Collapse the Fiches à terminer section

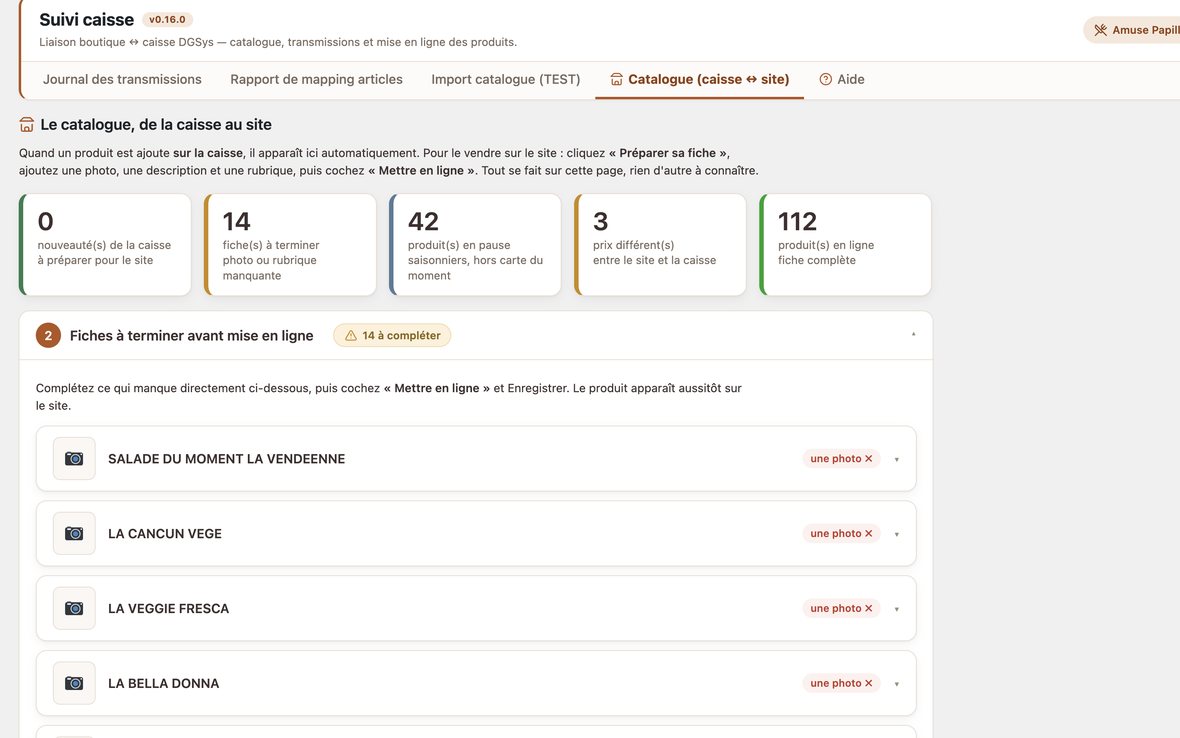tap(914, 334)
